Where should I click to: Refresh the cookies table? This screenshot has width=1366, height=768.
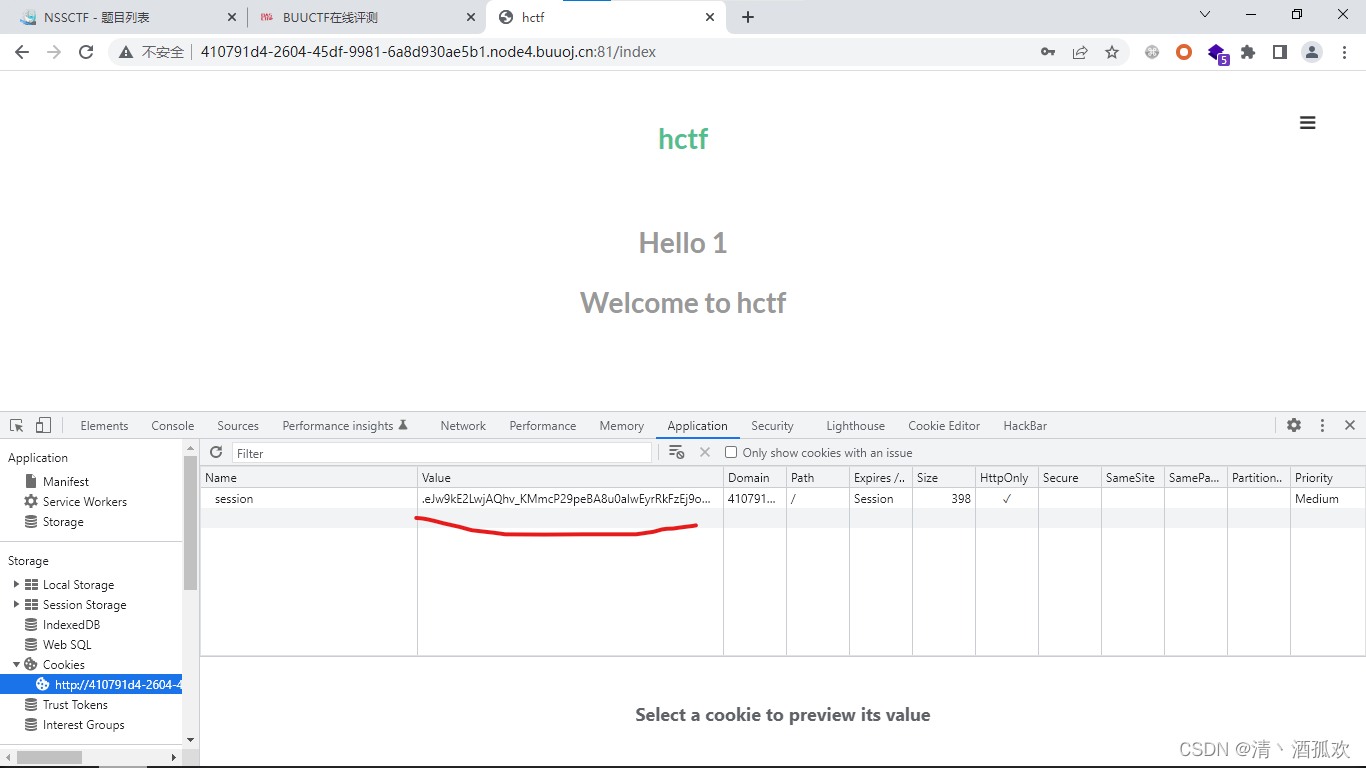pyautogui.click(x=216, y=452)
